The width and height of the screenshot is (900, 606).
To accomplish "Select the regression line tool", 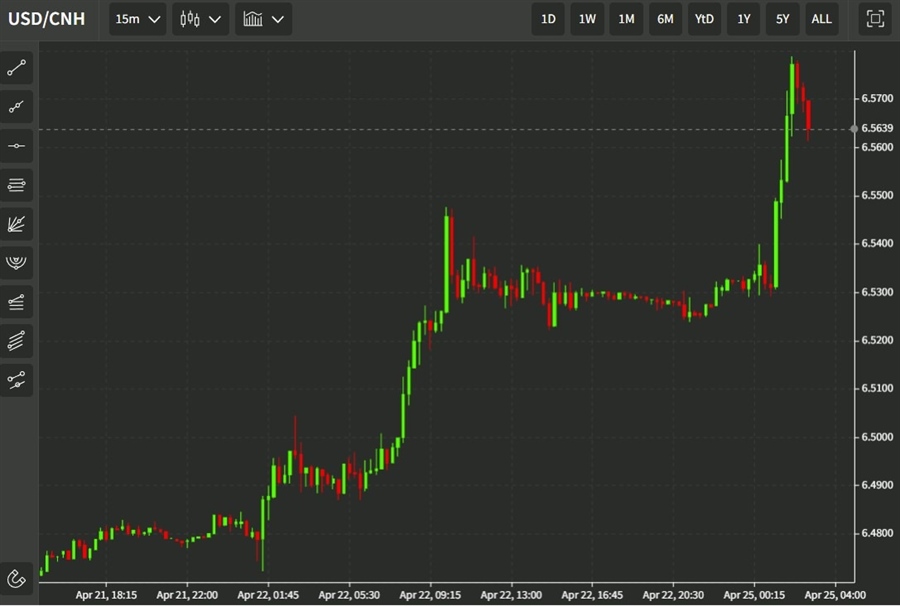I will coord(17,380).
